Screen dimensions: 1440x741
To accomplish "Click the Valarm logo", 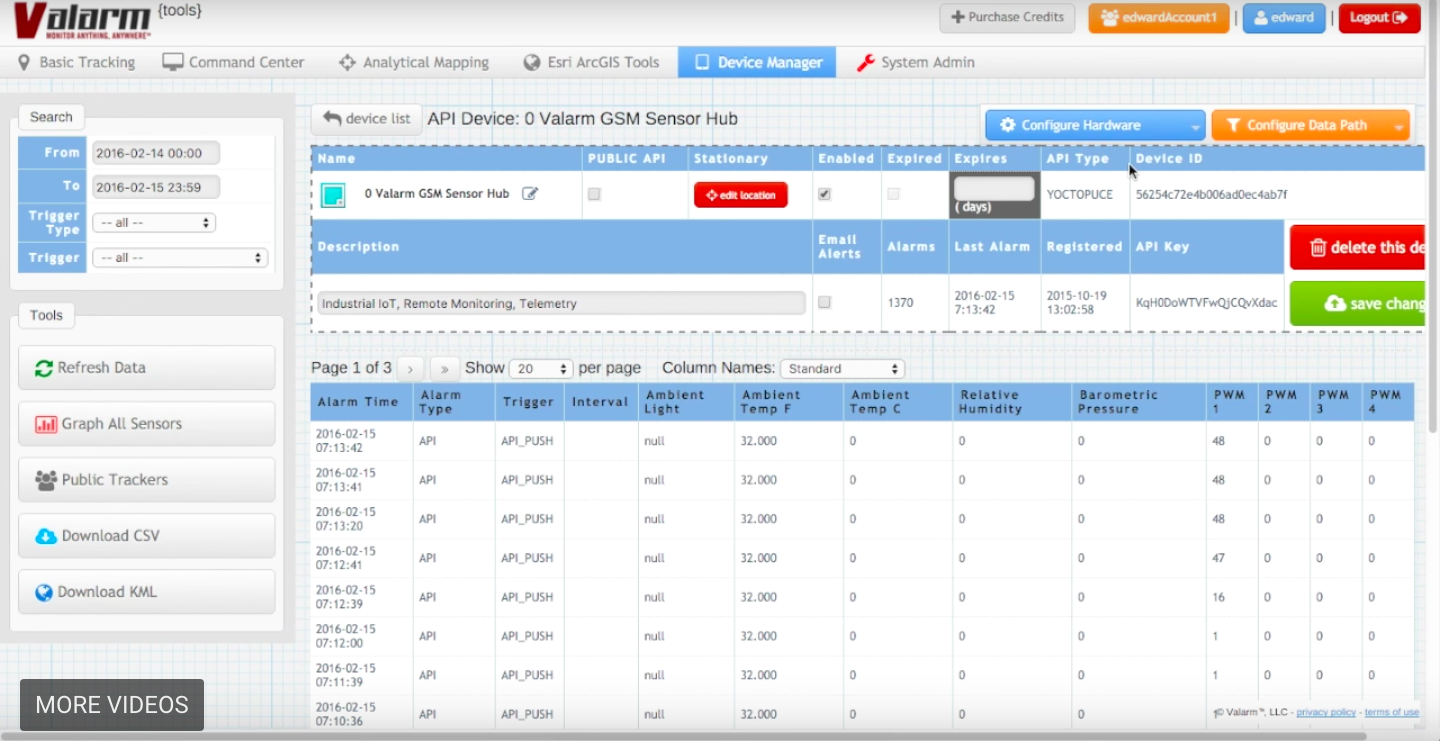I will coord(82,20).
